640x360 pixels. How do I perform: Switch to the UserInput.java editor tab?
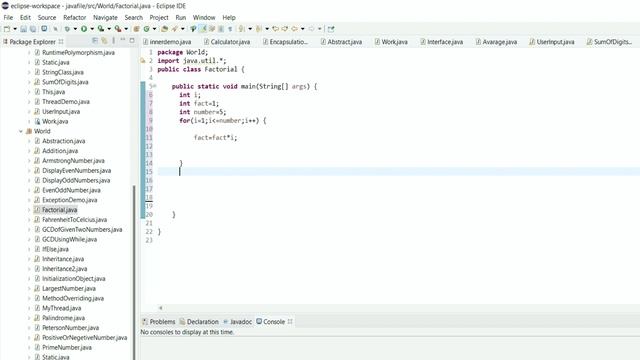(552, 42)
